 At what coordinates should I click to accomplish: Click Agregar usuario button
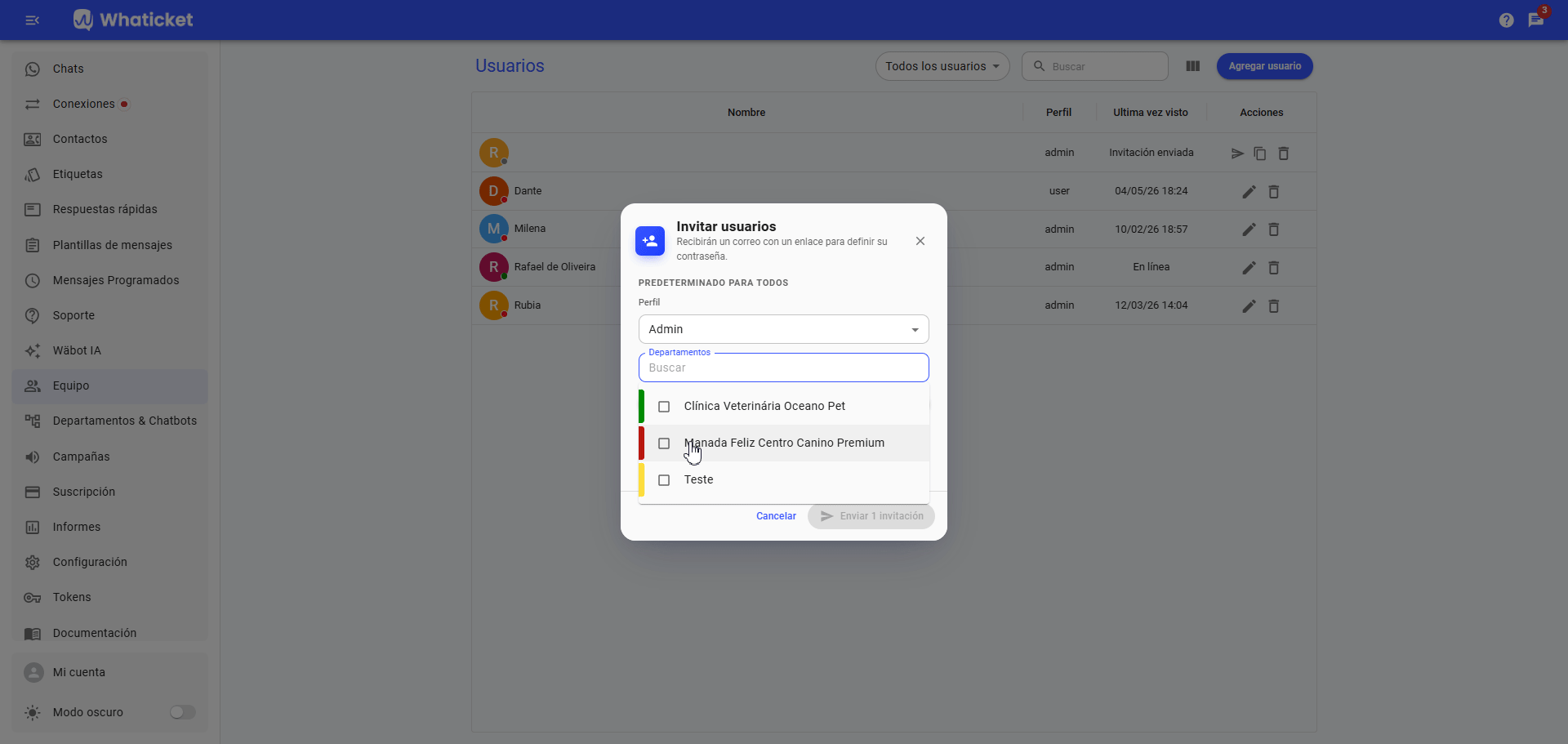1264,66
